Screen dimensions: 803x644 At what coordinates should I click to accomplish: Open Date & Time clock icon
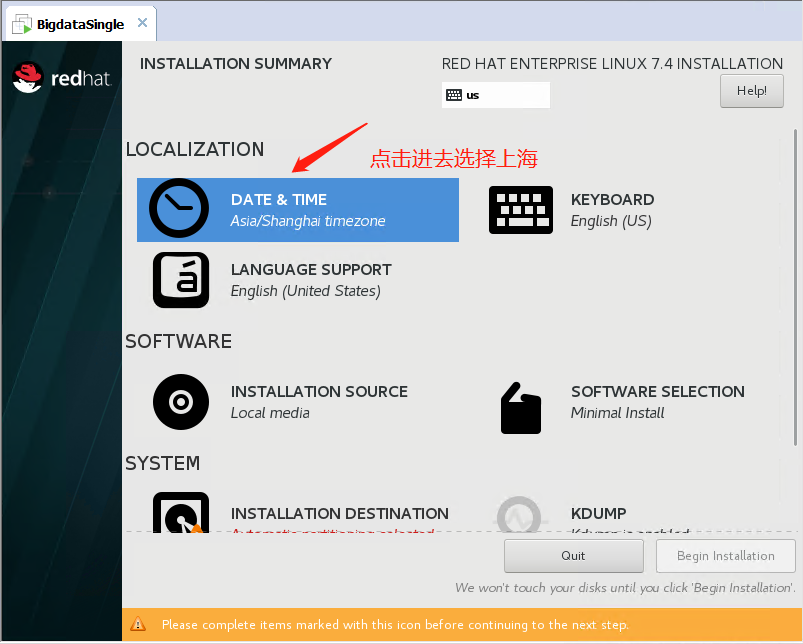coord(179,208)
